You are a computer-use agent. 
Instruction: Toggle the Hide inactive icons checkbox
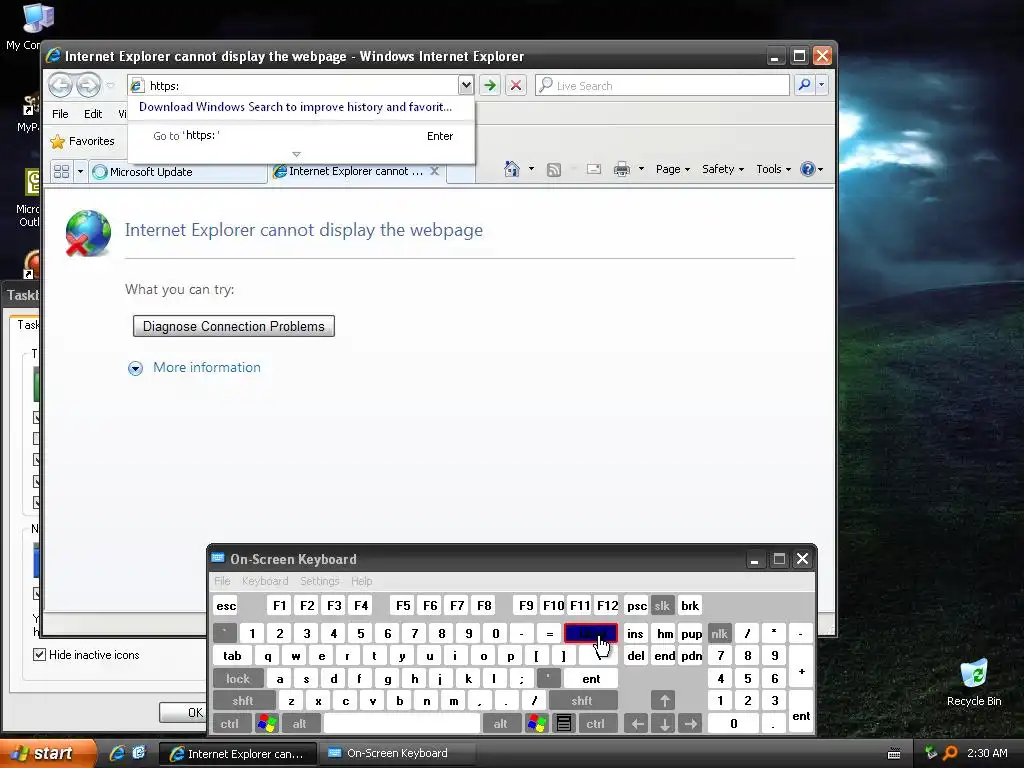39,655
